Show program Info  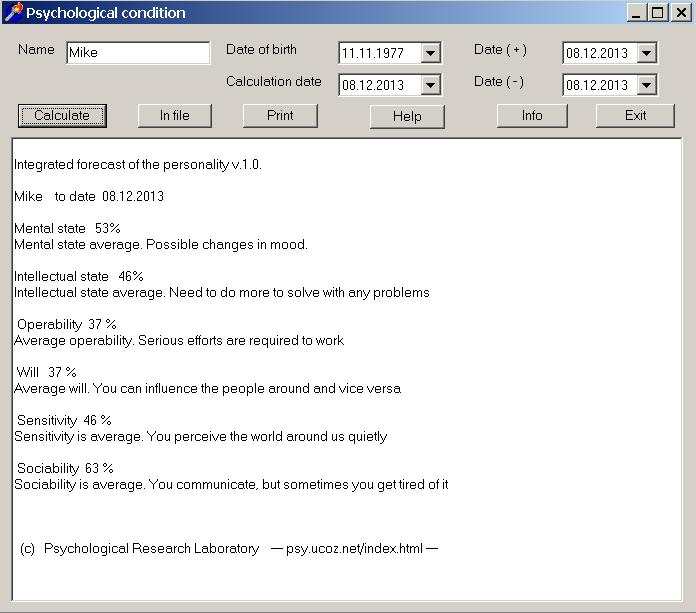point(532,116)
